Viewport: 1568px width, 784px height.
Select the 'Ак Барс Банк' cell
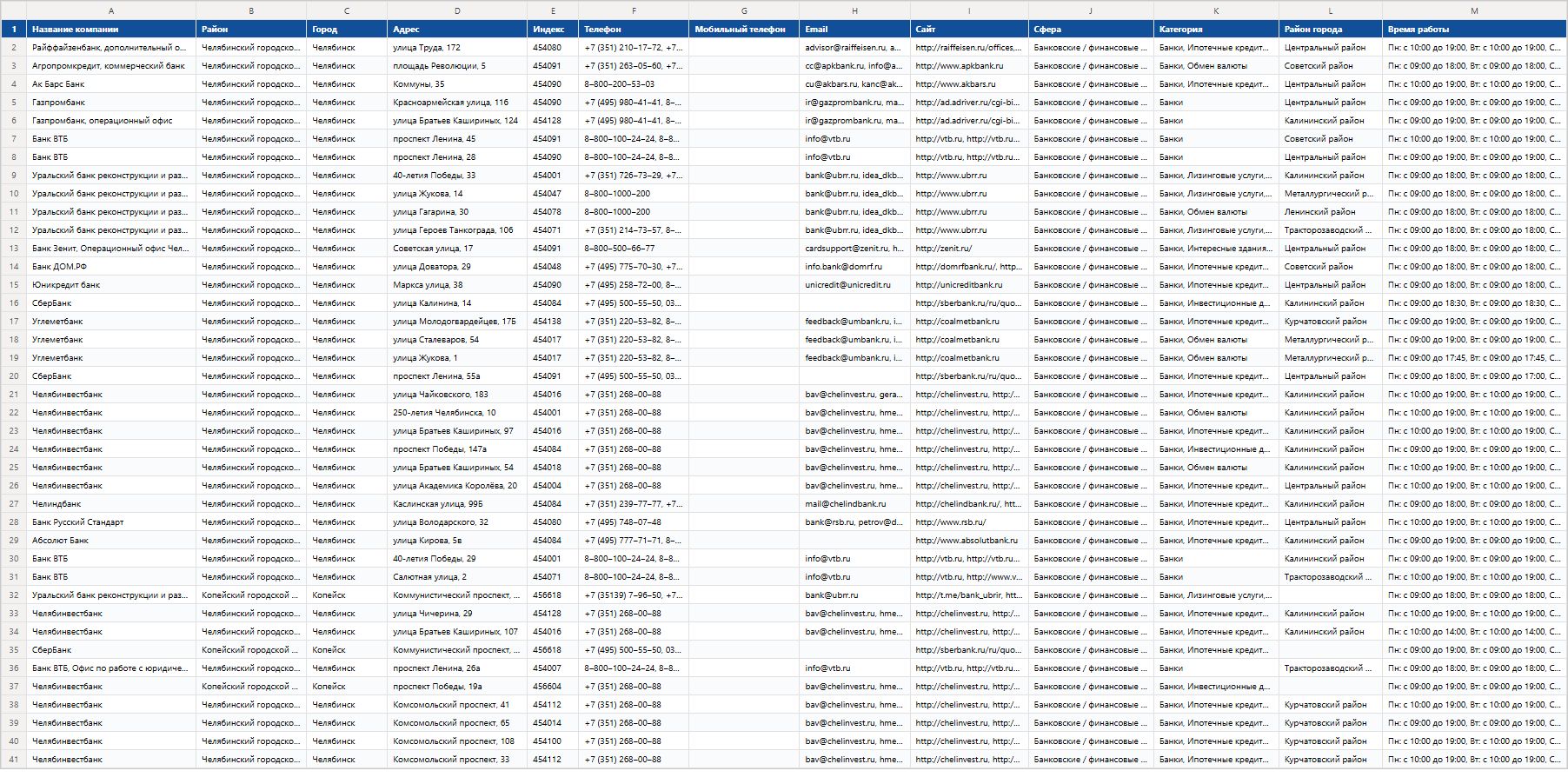coord(111,84)
